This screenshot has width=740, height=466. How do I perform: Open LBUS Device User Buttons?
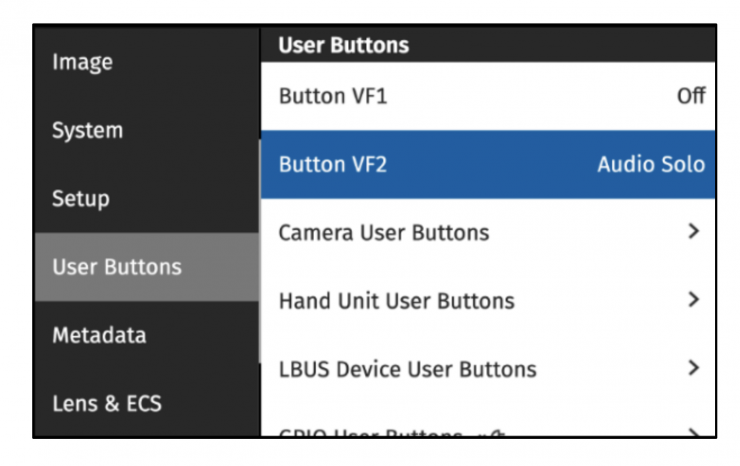point(407,369)
